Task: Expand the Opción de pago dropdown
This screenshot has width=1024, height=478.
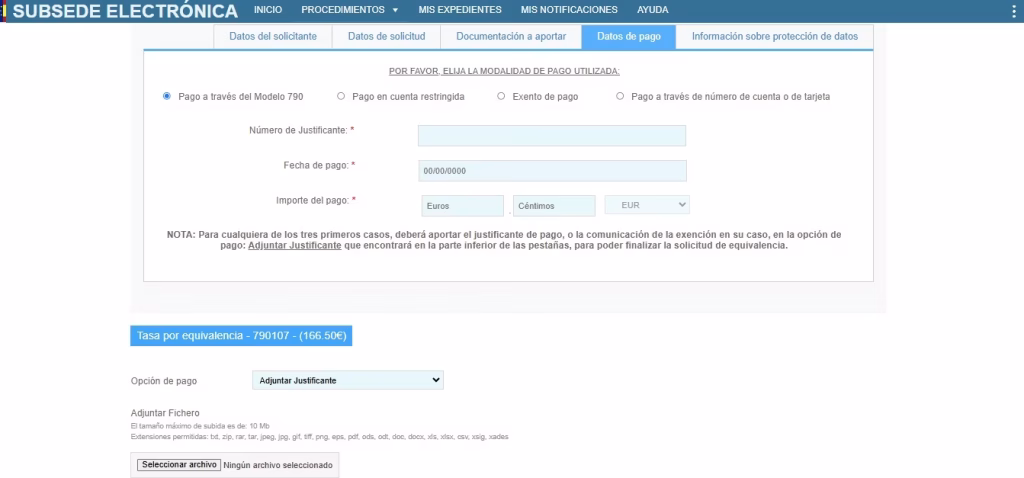Action: click(x=348, y=380)
